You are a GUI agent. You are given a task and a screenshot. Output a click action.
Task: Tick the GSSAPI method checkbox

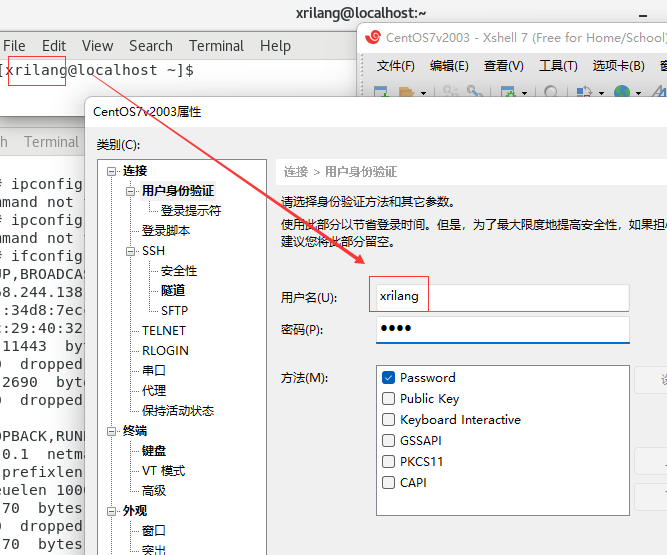(x=388, y=441)
